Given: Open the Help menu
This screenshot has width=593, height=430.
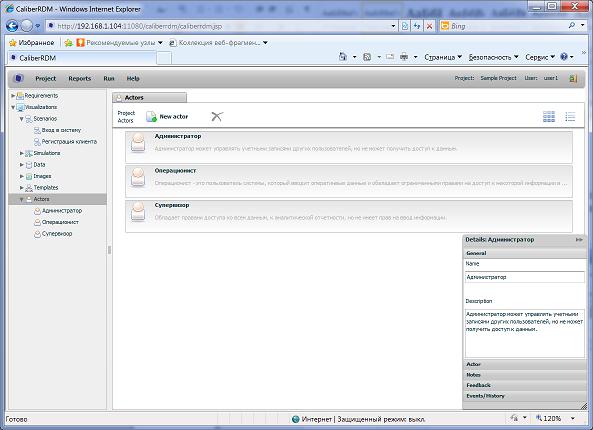Looking at the screenshot, I should coord(133,78).
